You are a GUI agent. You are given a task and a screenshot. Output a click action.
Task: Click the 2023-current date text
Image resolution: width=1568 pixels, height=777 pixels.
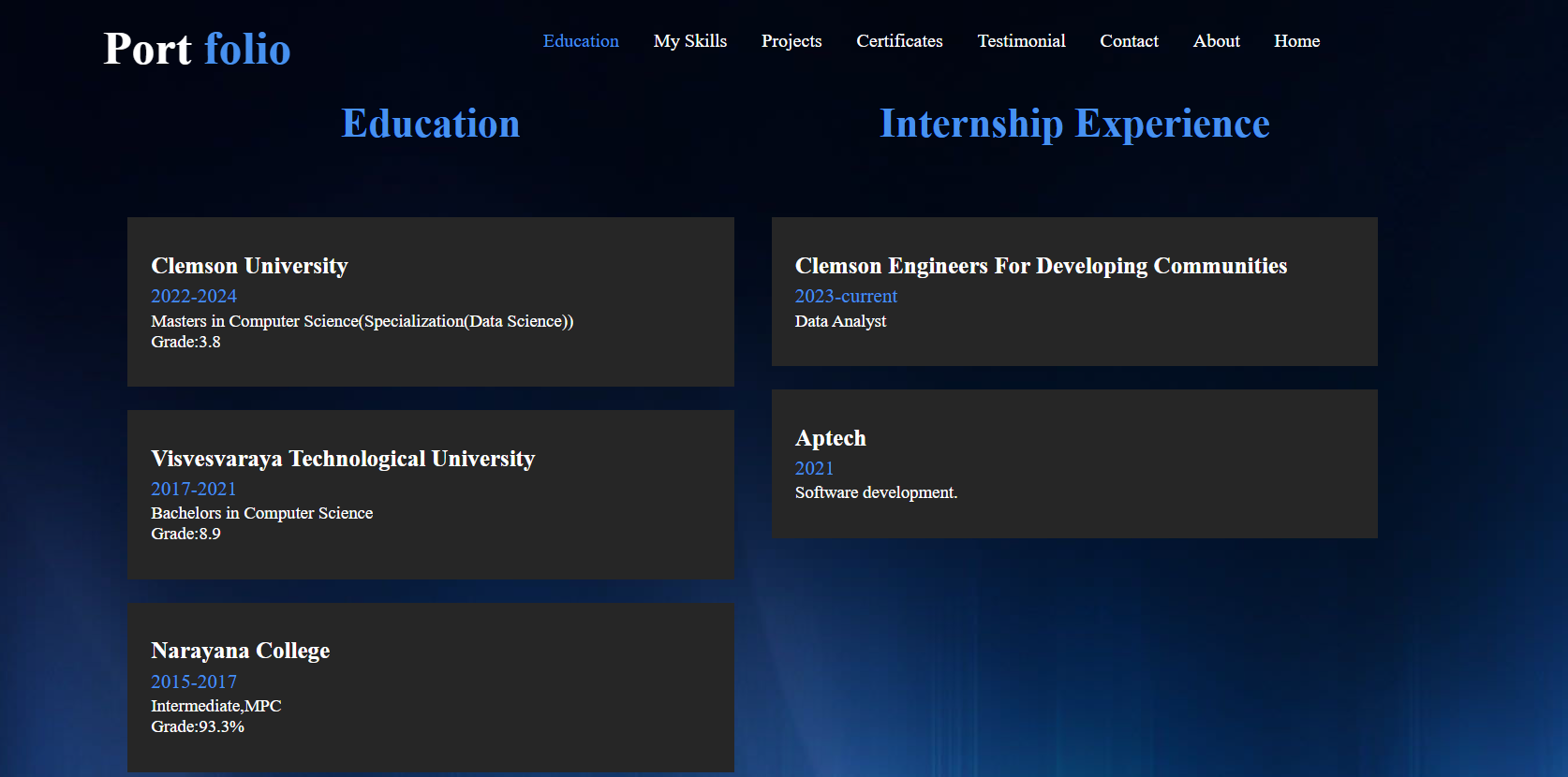point(846,296)
